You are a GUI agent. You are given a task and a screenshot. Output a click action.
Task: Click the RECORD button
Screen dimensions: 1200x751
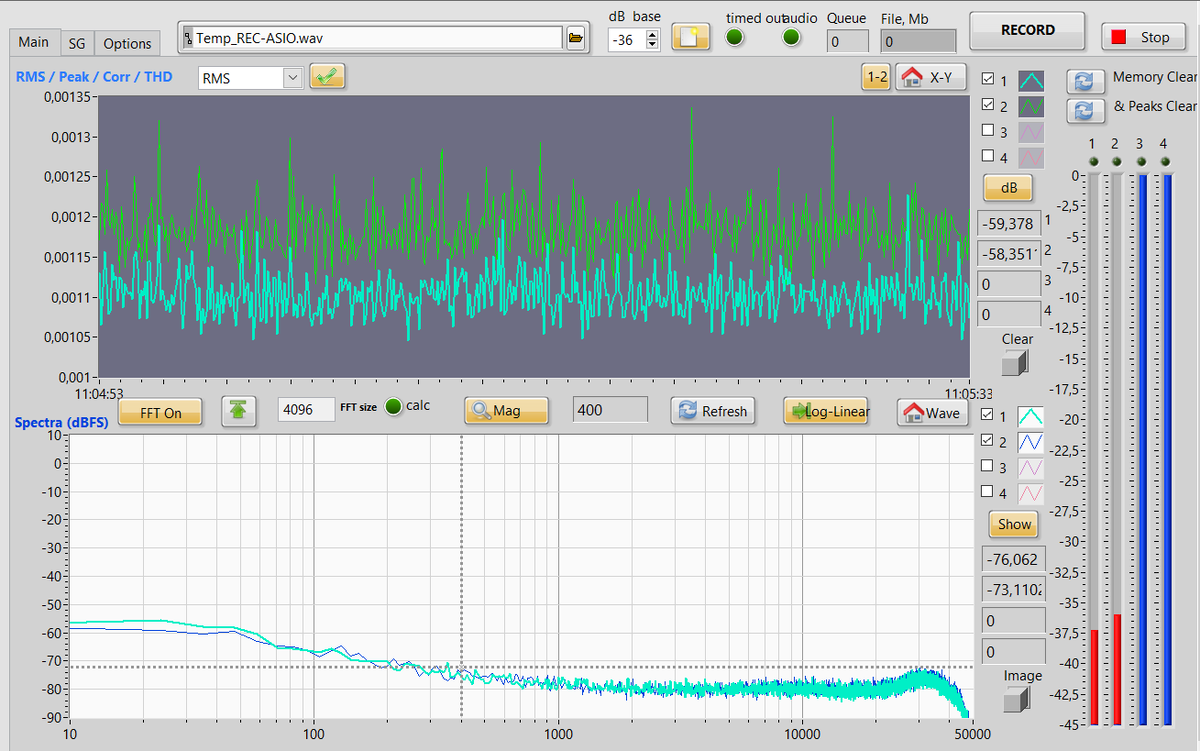coord(1028,30)
